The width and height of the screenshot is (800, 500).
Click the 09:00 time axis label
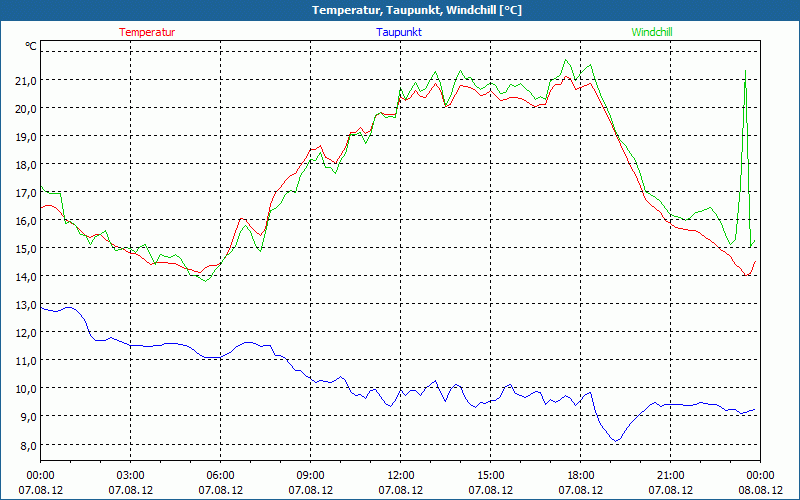click(x=310, y=476)
